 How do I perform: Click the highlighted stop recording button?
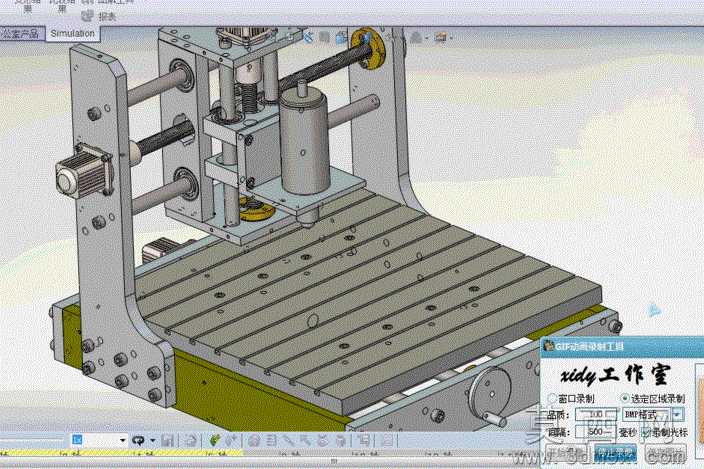(x=616, y=453)
